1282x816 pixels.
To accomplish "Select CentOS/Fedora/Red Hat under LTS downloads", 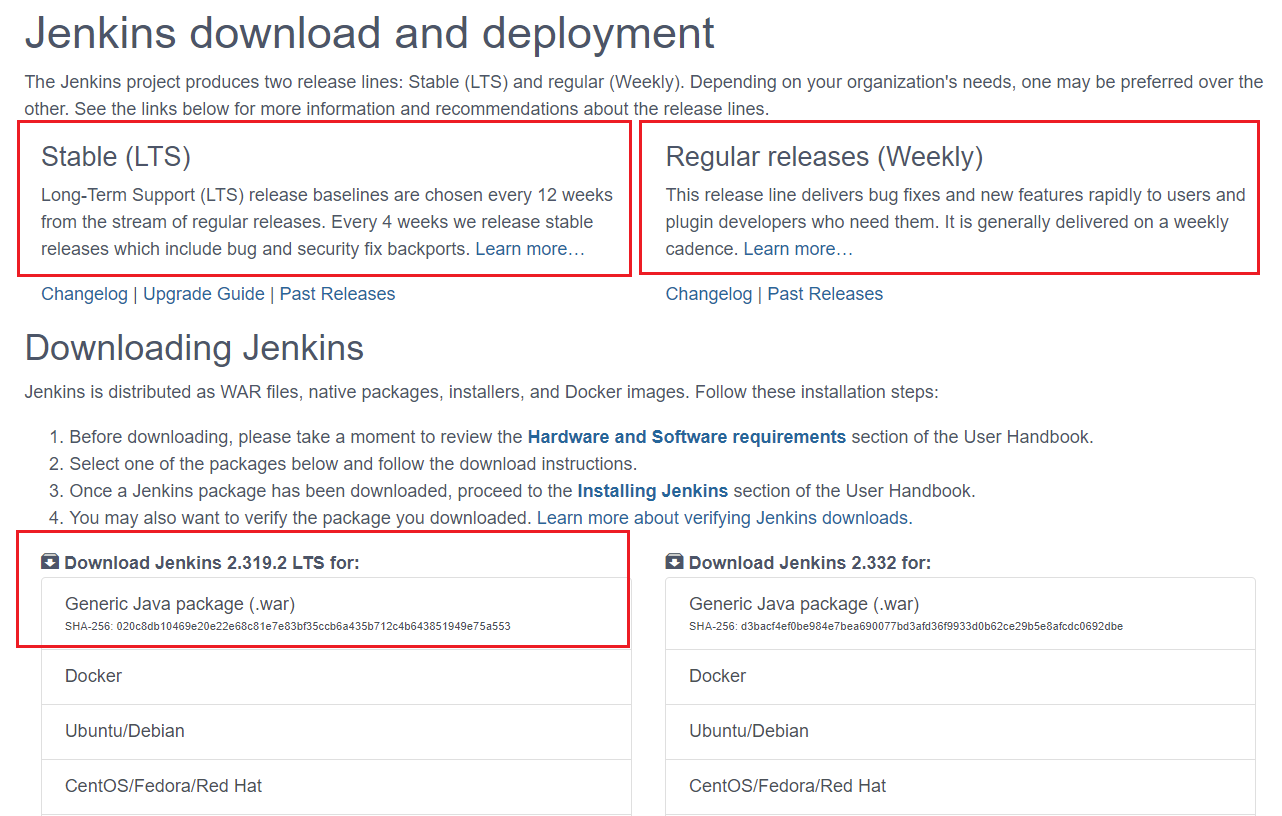I will click(336, 786).
